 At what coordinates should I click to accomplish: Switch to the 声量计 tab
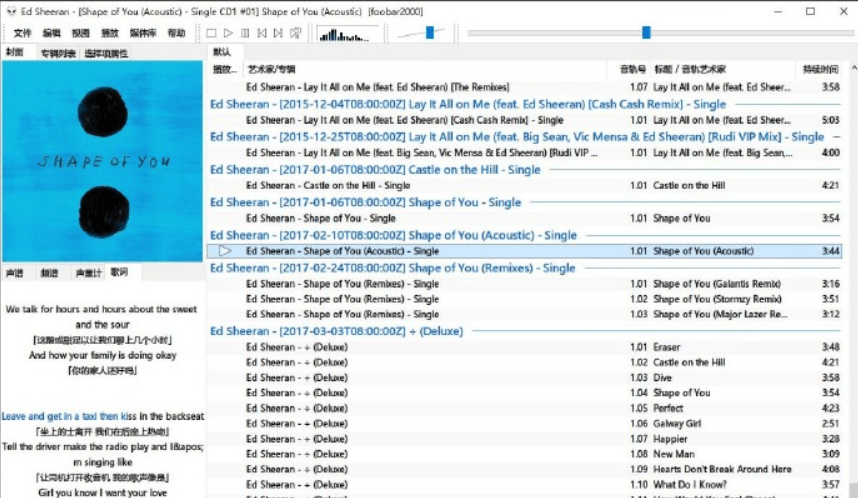click(89, 273)
